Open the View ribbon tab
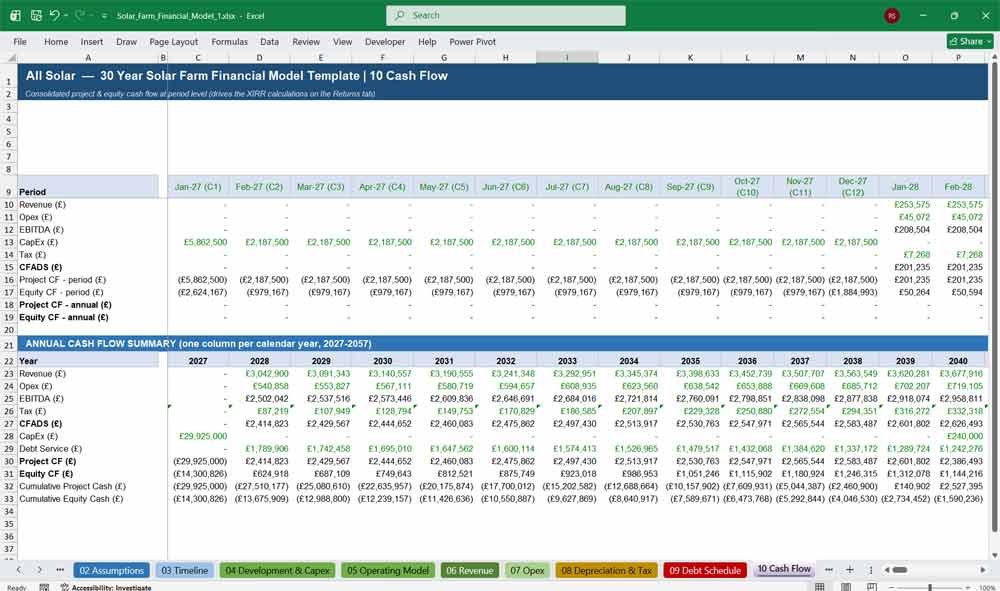1000x591 pixels. click(x=342, y=41)
